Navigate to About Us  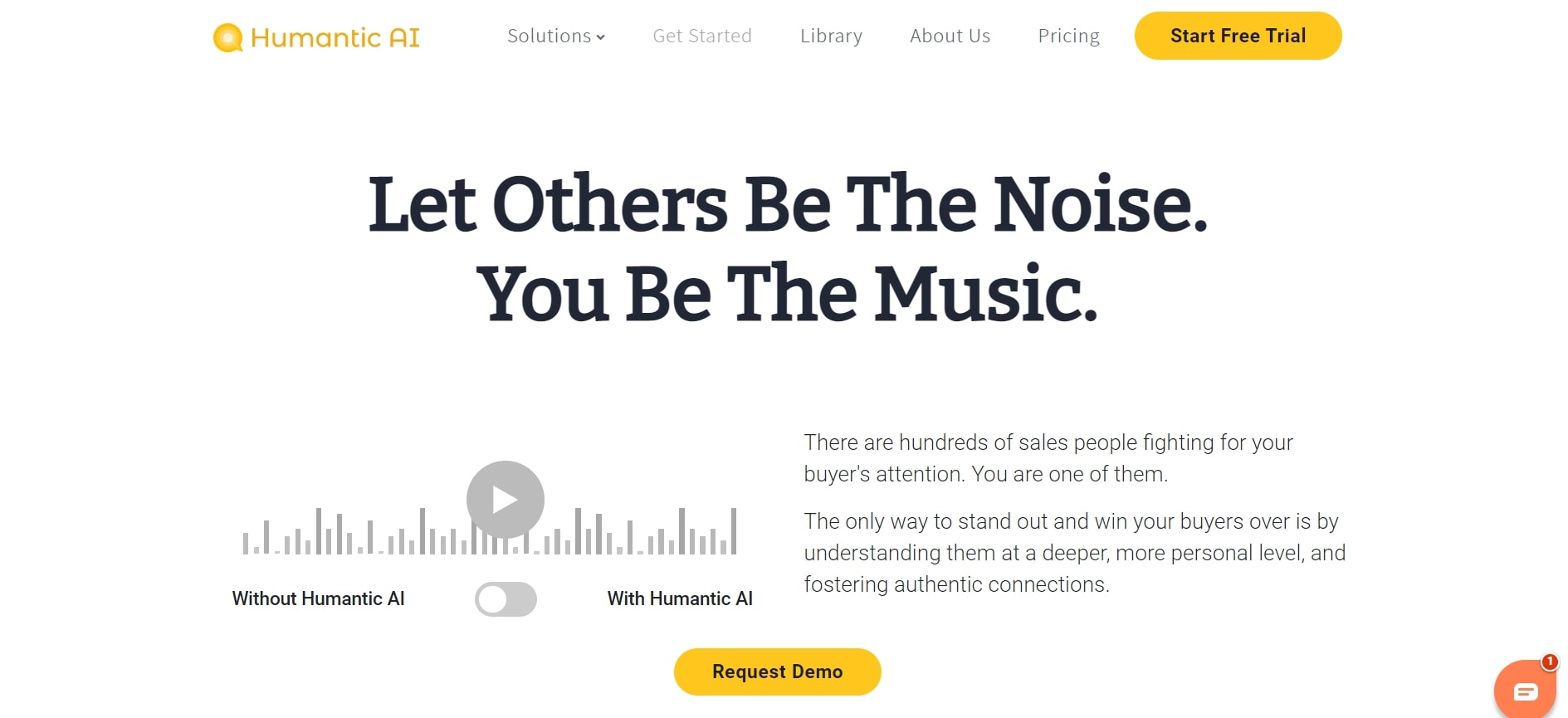(950, 37)
